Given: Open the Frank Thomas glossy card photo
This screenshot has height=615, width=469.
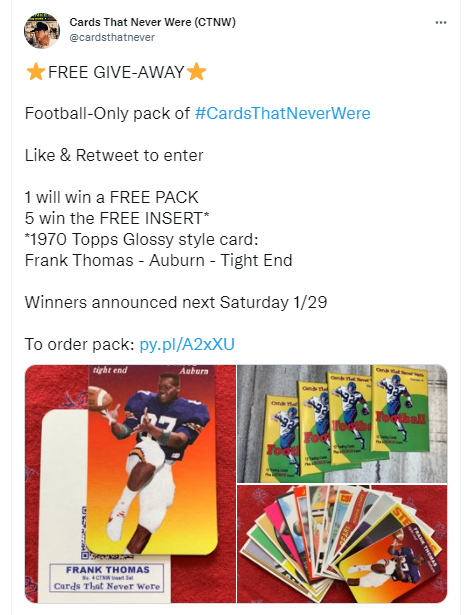Looking at the screenshot, I should pyautogui.click(x=130, y=484).
